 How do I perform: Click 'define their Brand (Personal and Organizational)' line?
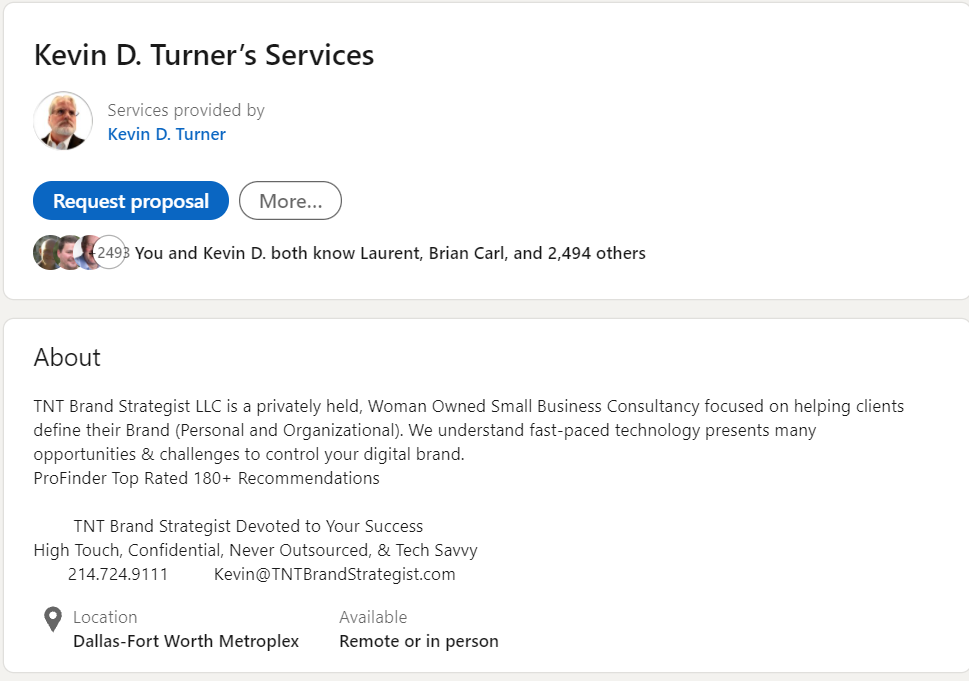coord(425,430)
